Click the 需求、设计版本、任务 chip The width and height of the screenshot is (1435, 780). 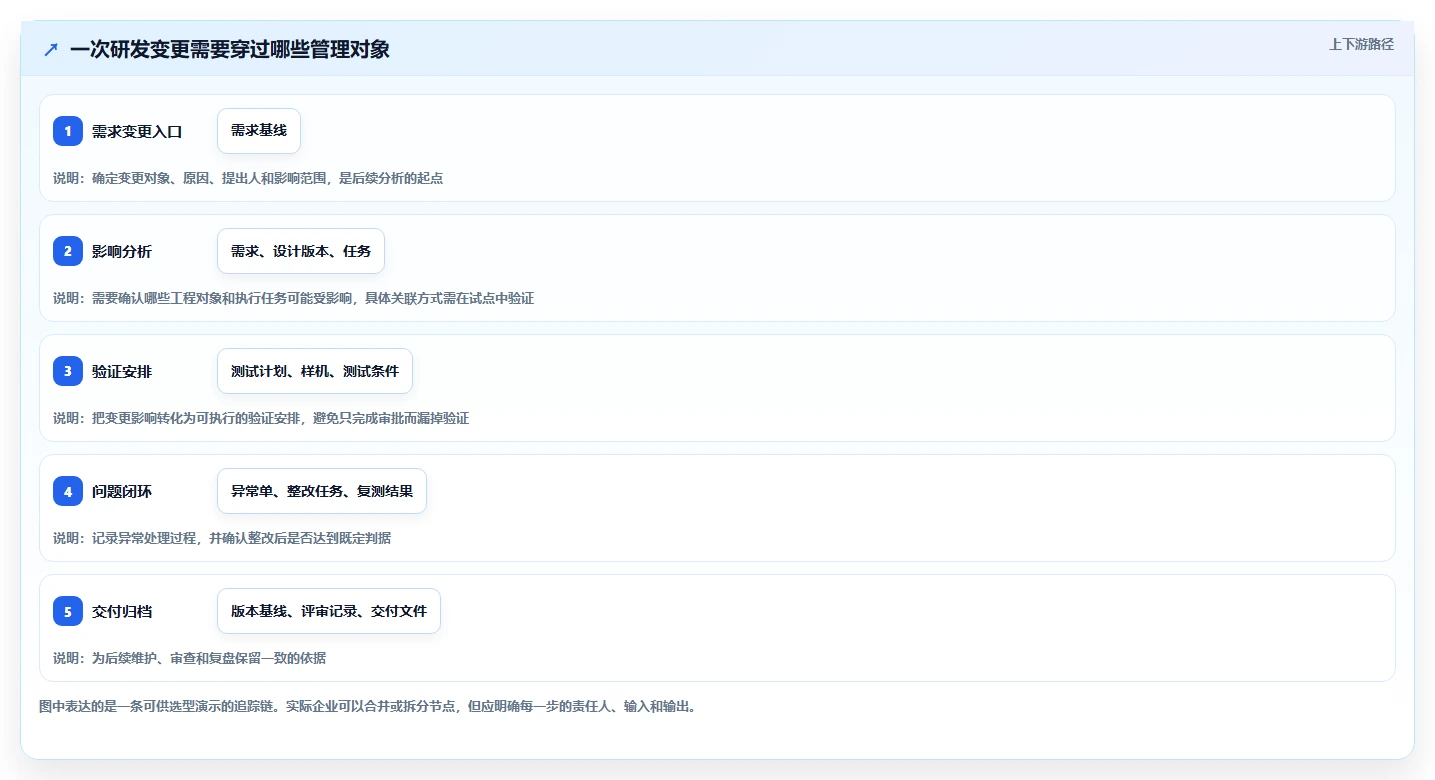tap(301, 251)
